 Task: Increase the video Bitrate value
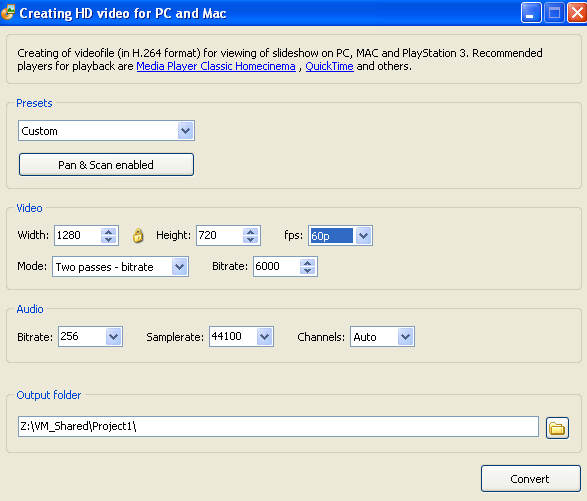307,262
